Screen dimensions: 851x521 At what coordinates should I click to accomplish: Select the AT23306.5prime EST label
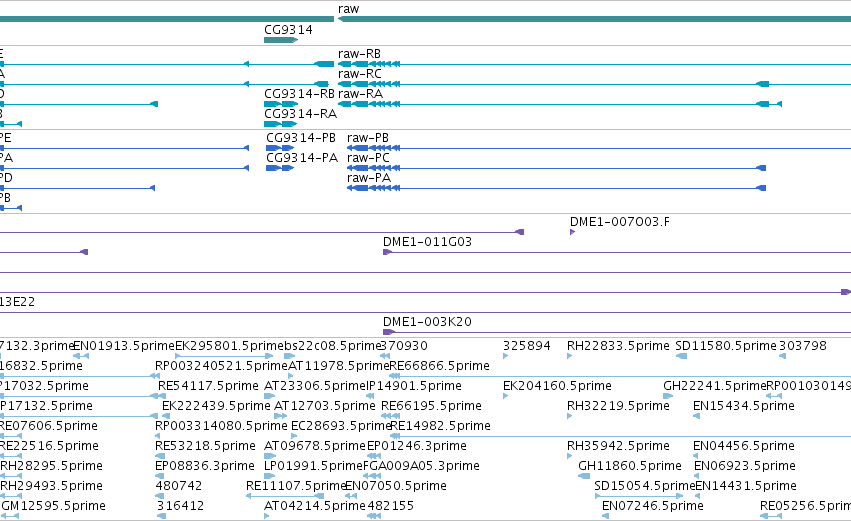point(315,386)
